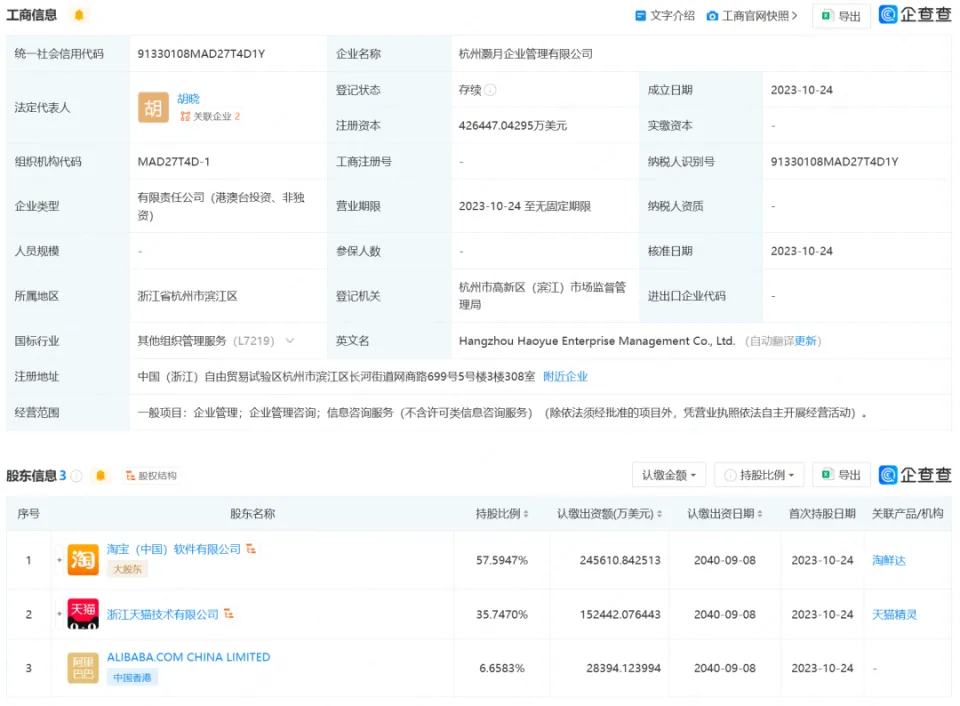Click info icon beside 股东信息 3

click(77, 476)
